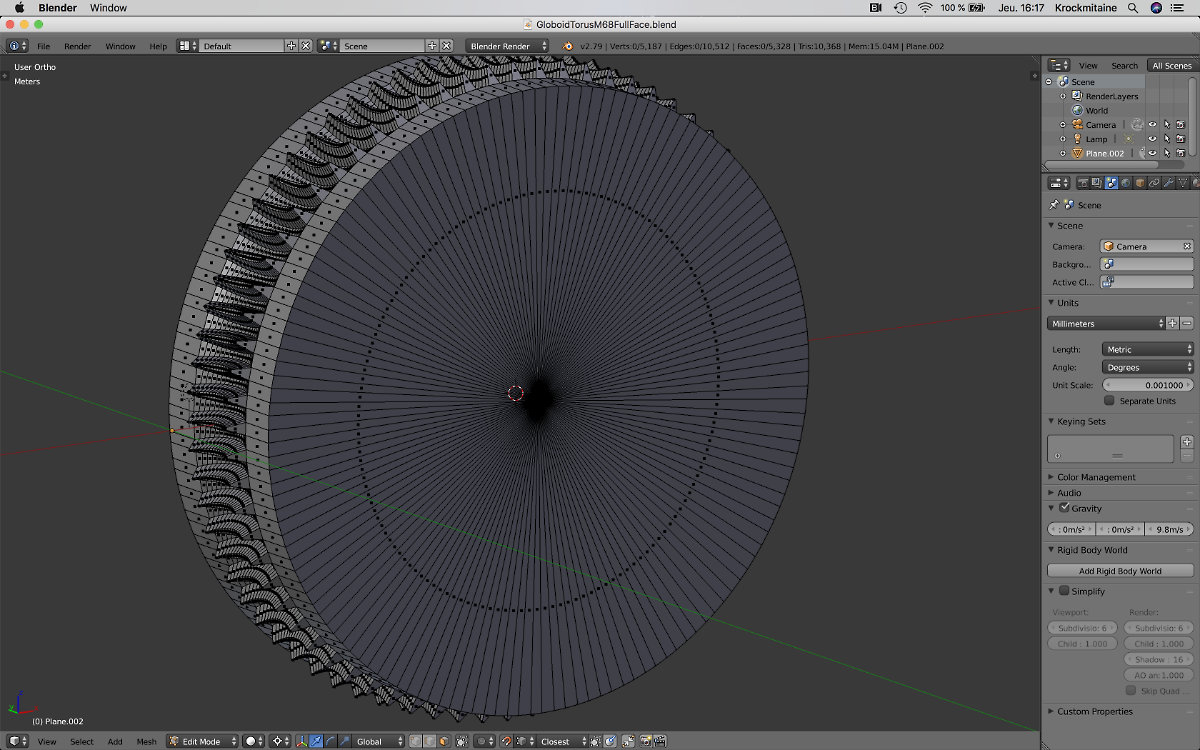The width and height of the screenshot is (1200, 750).
Task: Add new screen layout plus button
Action: pyautogui.click(x=292, y=46)
